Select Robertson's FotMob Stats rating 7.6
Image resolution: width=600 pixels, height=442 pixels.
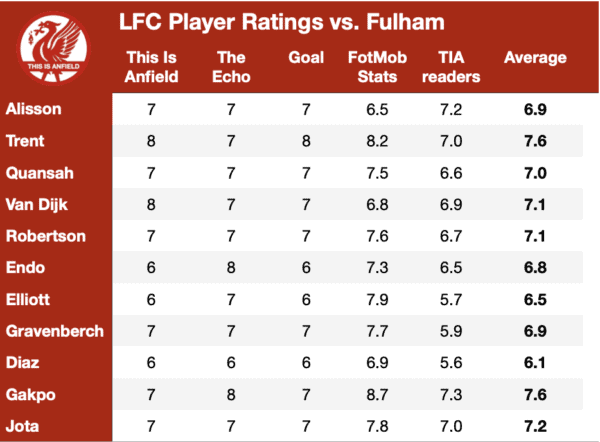tap(377, 236)
